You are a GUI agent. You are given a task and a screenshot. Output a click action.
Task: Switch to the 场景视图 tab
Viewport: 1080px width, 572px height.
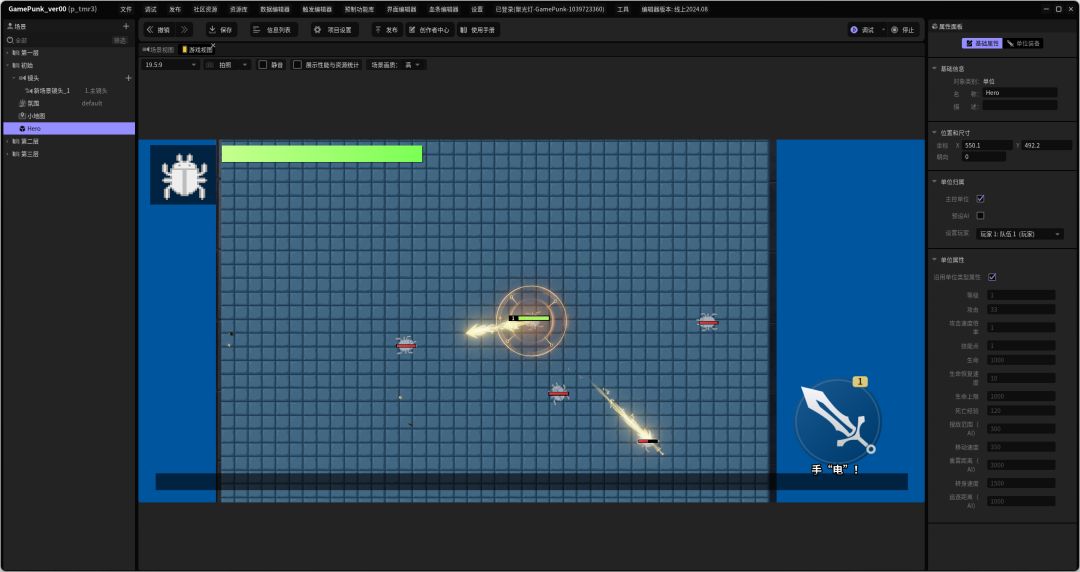point(158,50)
